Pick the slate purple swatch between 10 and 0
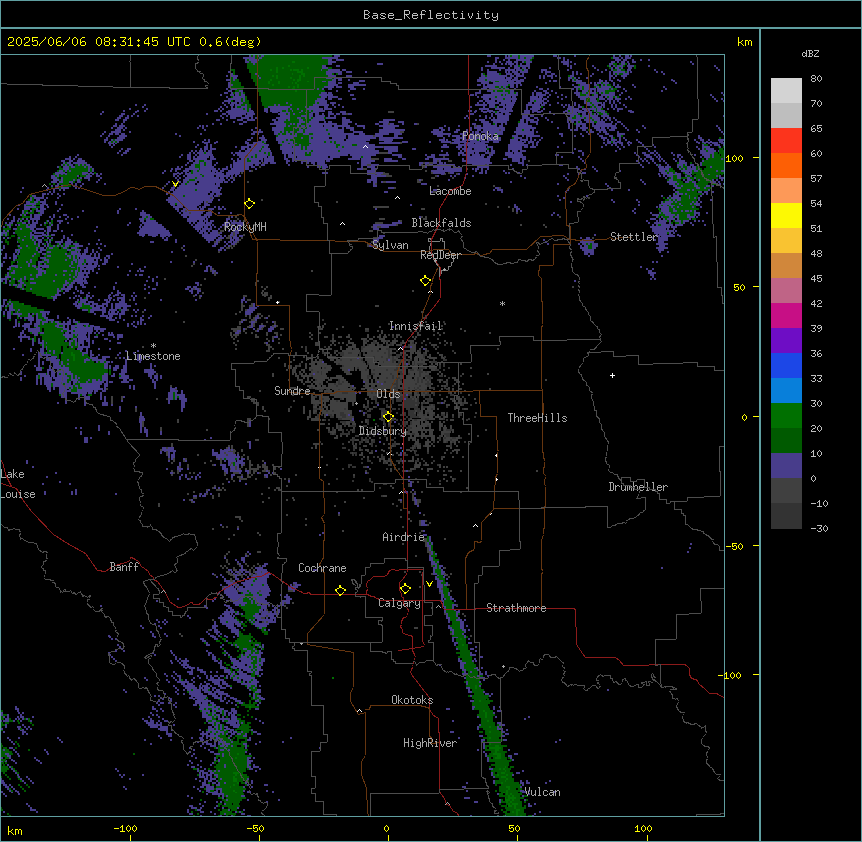The height and width of the screenshot is (842, 862). coord(786,466)
